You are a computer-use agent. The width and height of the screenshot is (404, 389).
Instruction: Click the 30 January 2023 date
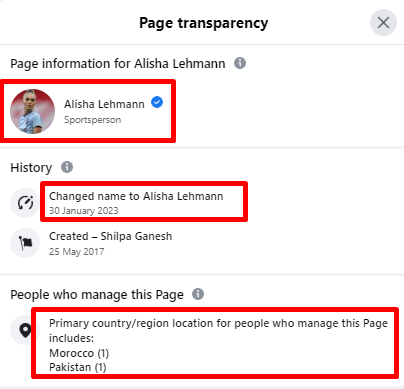[84, 211]
